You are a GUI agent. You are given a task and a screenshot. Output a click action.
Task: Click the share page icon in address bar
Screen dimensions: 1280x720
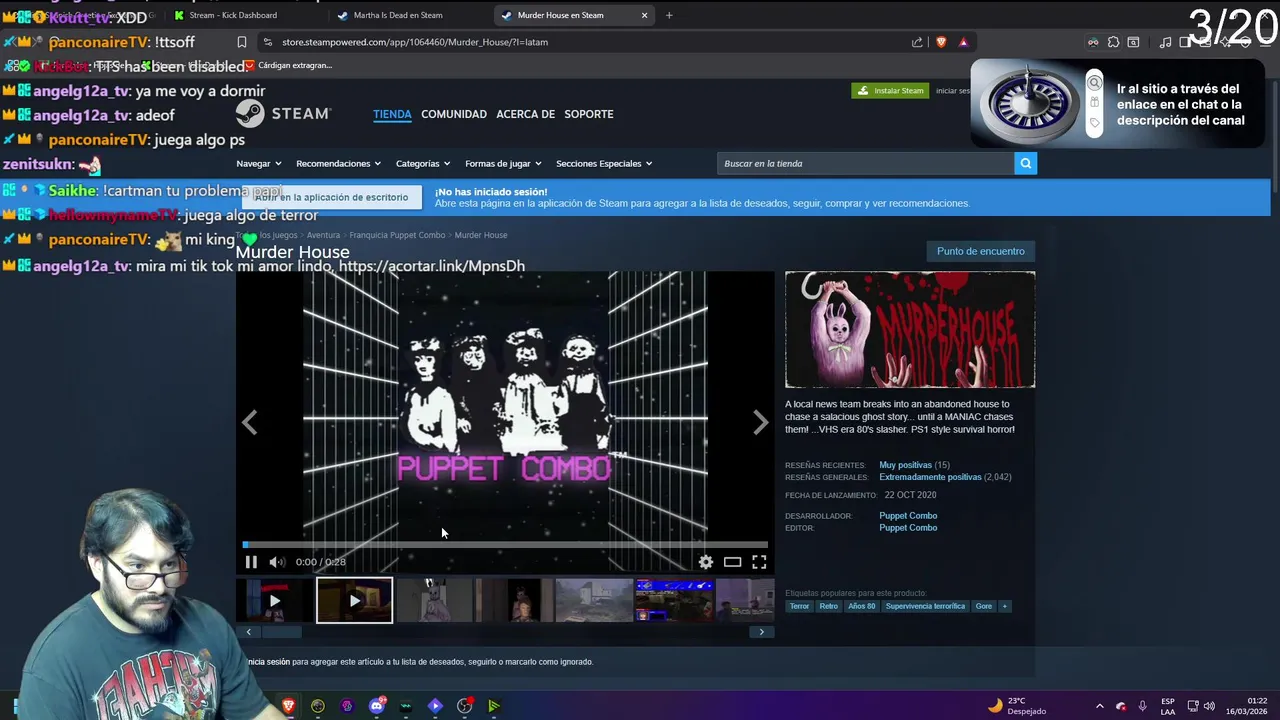pos(917,42)
